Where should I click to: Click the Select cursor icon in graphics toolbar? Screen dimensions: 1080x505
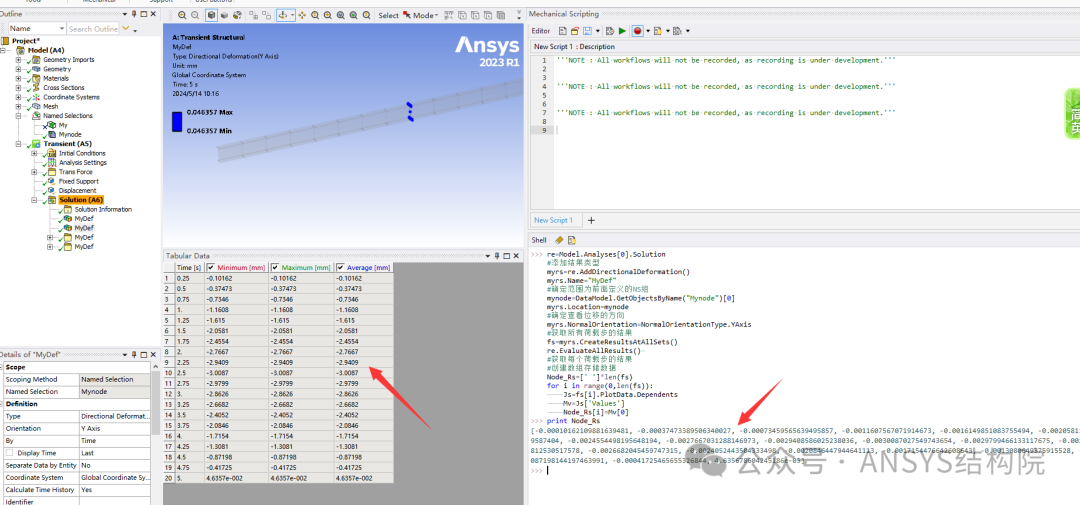coord(406,15)
